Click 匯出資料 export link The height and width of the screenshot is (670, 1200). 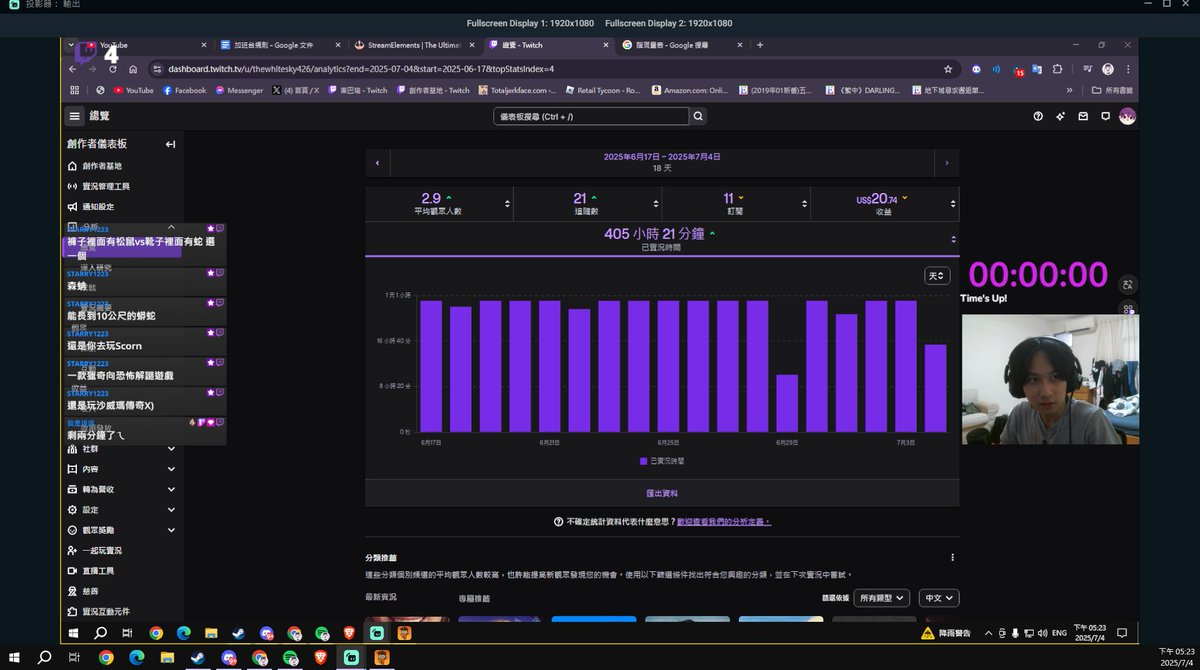(662, 493)
